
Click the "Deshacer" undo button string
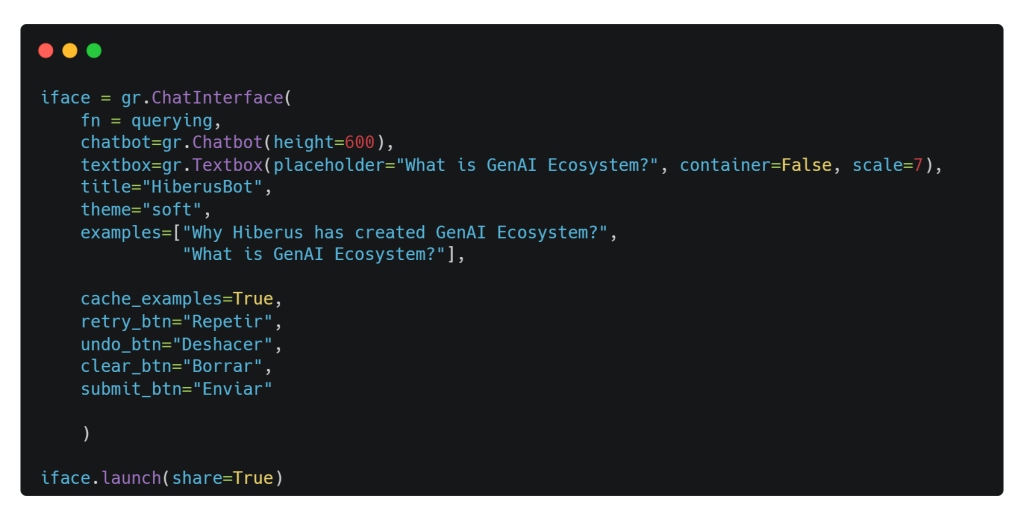click(x=222, y=344)
